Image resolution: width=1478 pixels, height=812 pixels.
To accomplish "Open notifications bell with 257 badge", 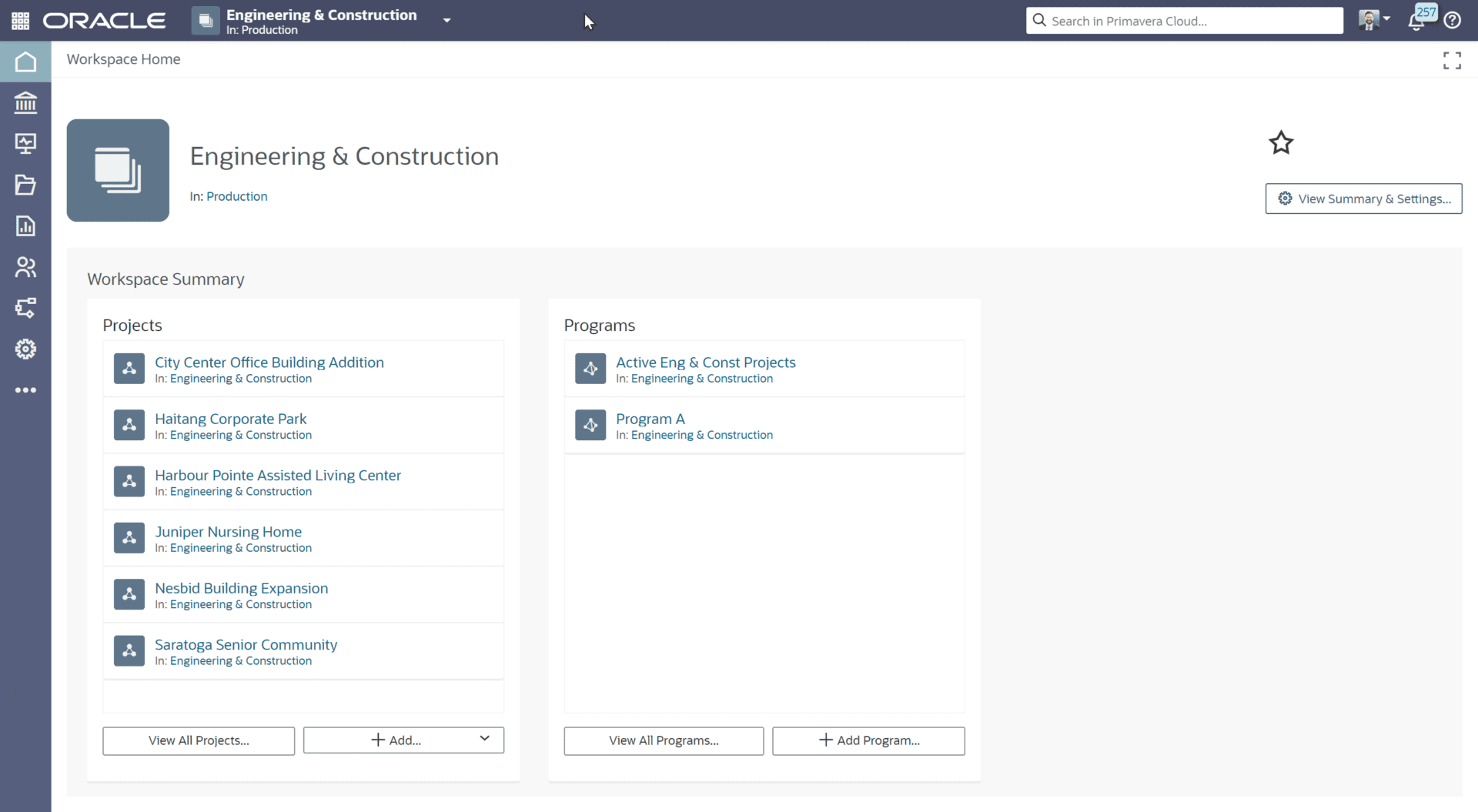I will click(x=1421, y=18).
